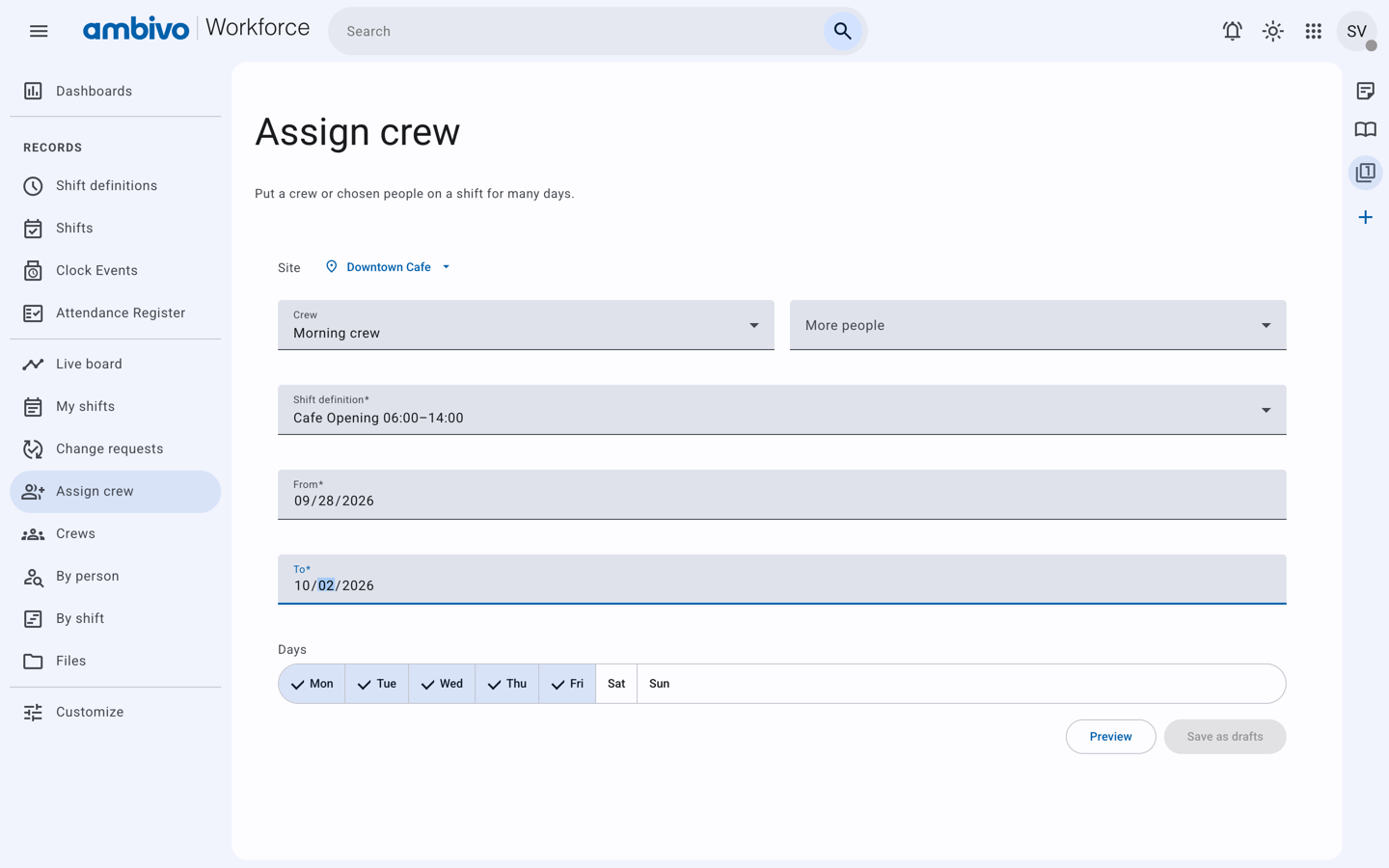Open the notifications bell
The width and height of the screenshot is (1389, 868).
(x=1232, y=31)
